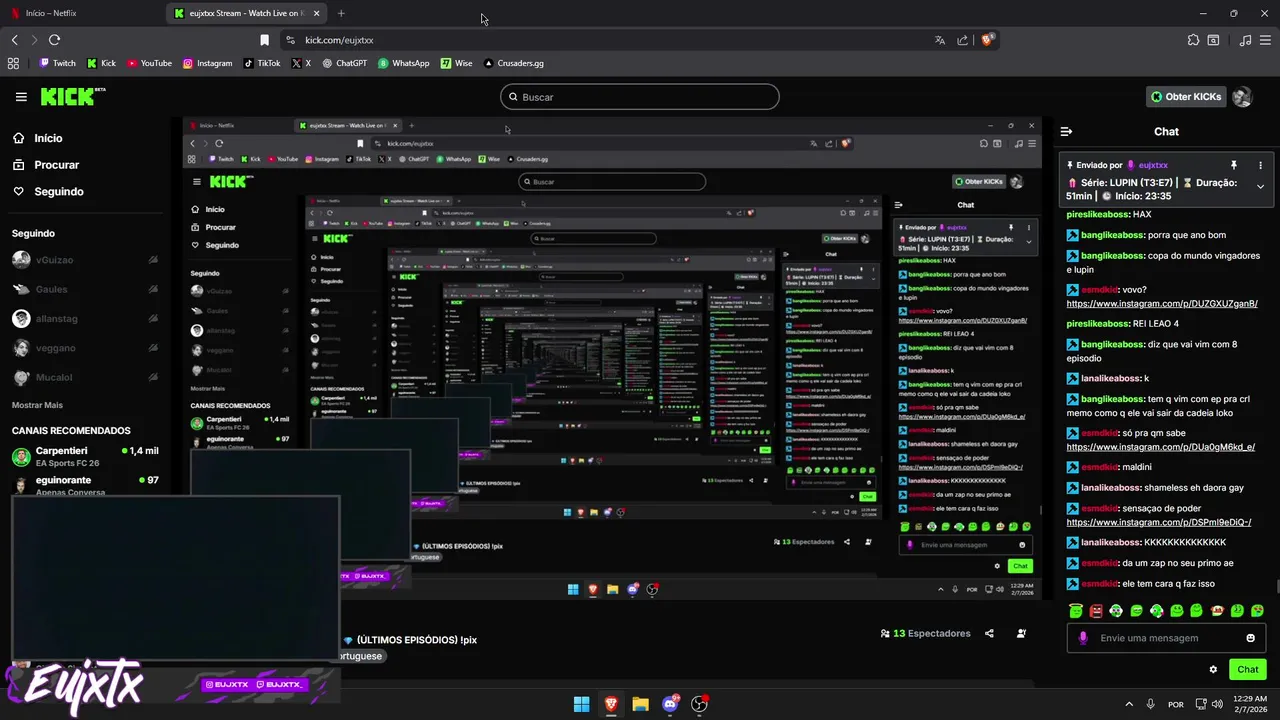
Task: Open a new browser tab
Action: [341, 13]
